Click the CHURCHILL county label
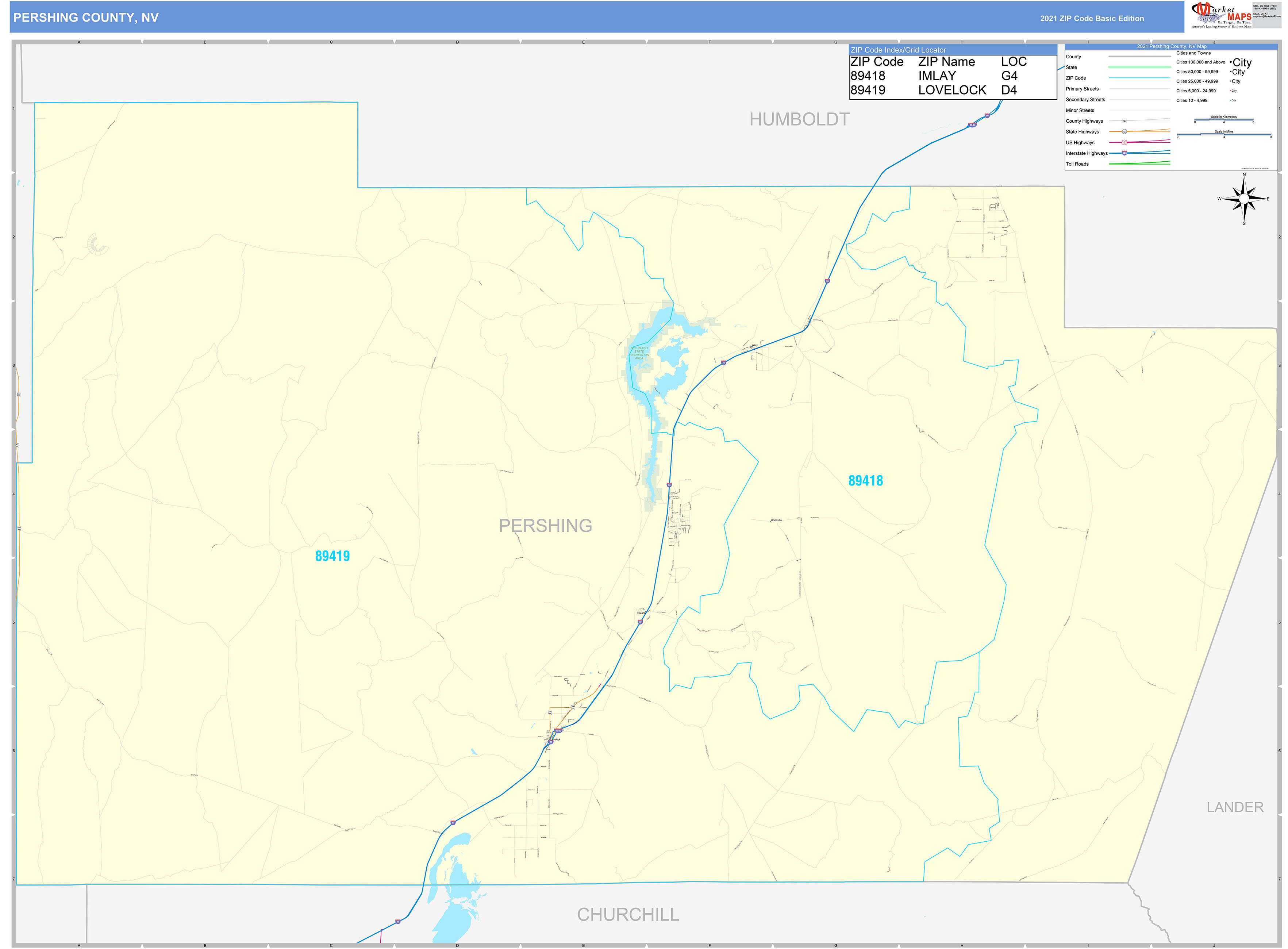Screen dimensions: 1288x949 (x=628, y=915)
